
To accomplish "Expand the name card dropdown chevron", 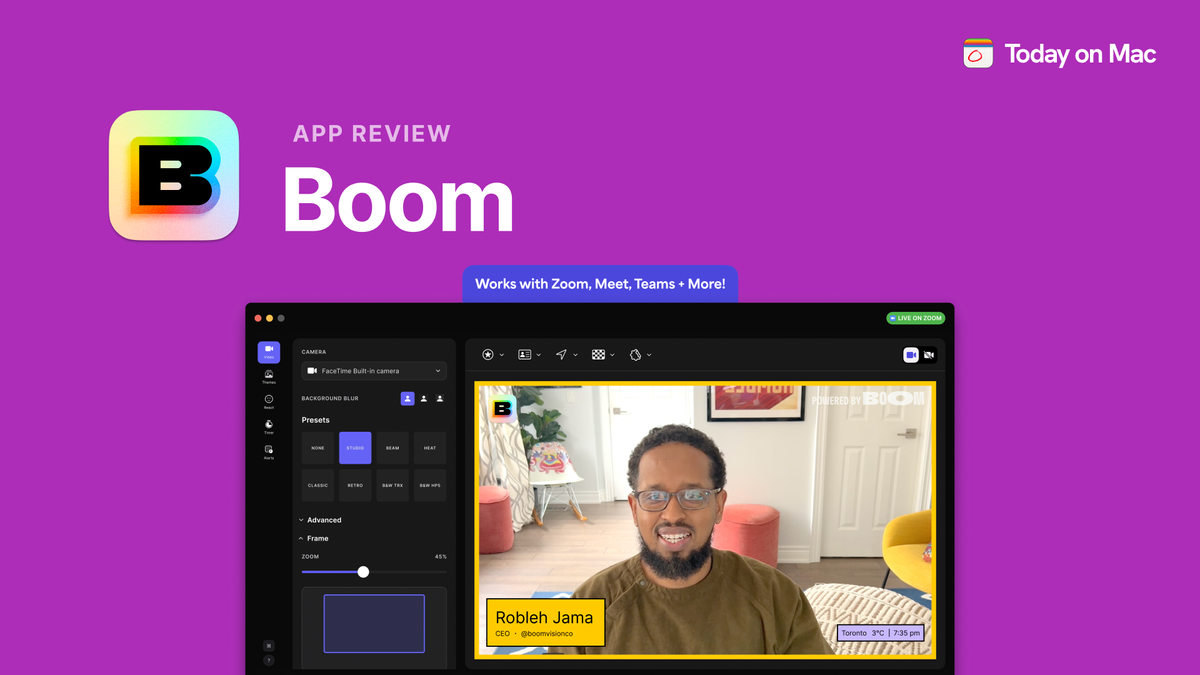I will 539,355.
